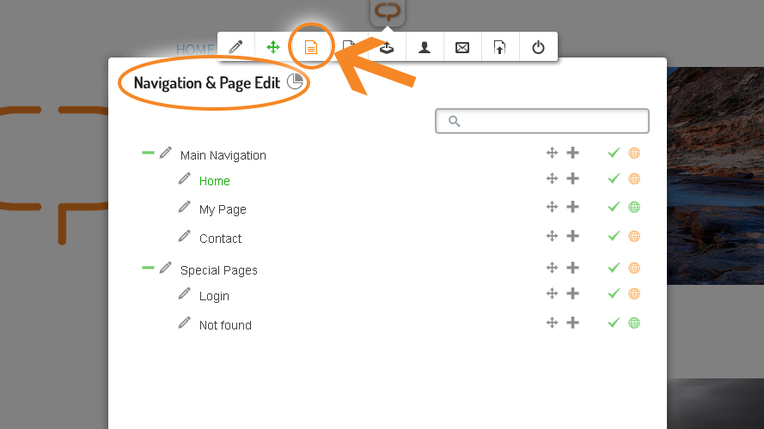This screenshot has width=764, height=429.
Task: Open the Not found page entry
Action: [225, 325]
